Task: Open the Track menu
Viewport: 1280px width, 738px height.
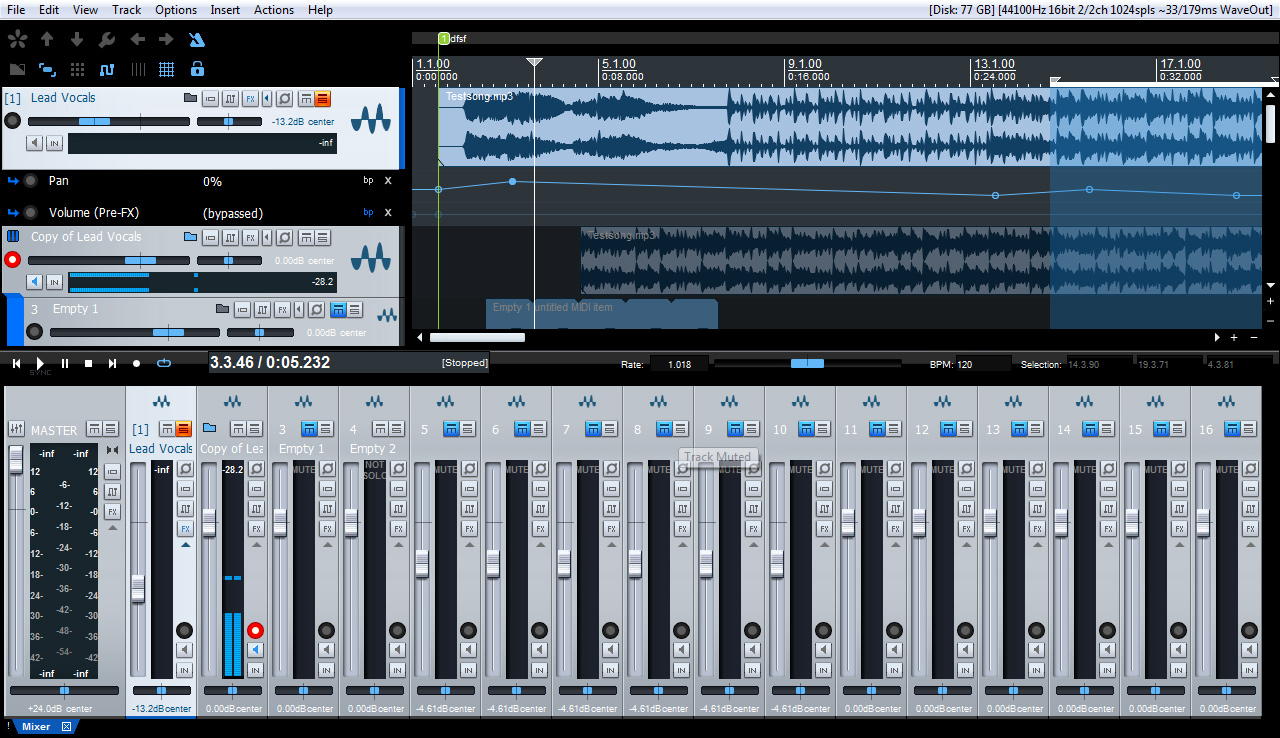Action: coord(125,10)
